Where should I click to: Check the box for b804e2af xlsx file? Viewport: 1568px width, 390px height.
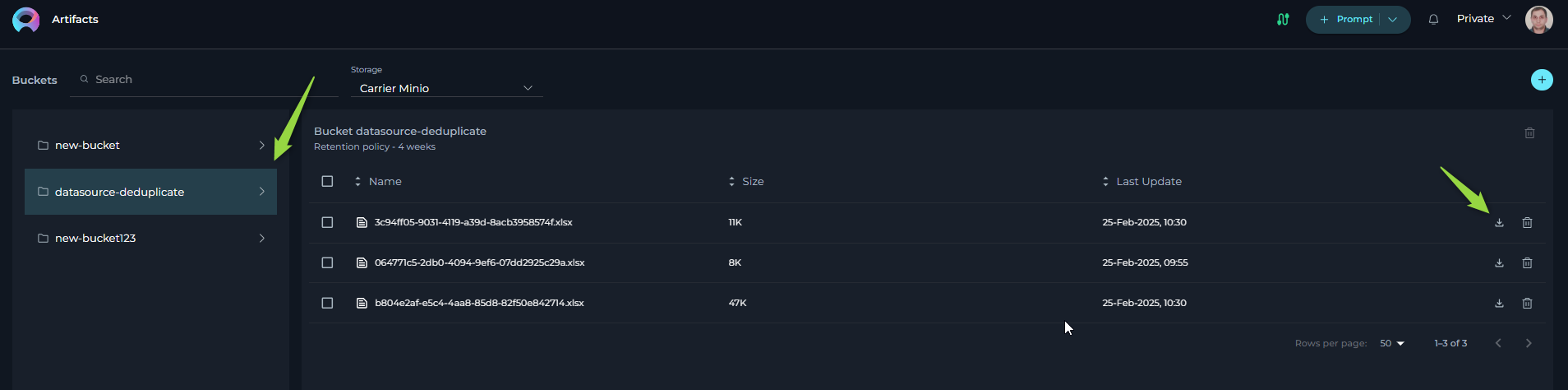tap(327, 304)
